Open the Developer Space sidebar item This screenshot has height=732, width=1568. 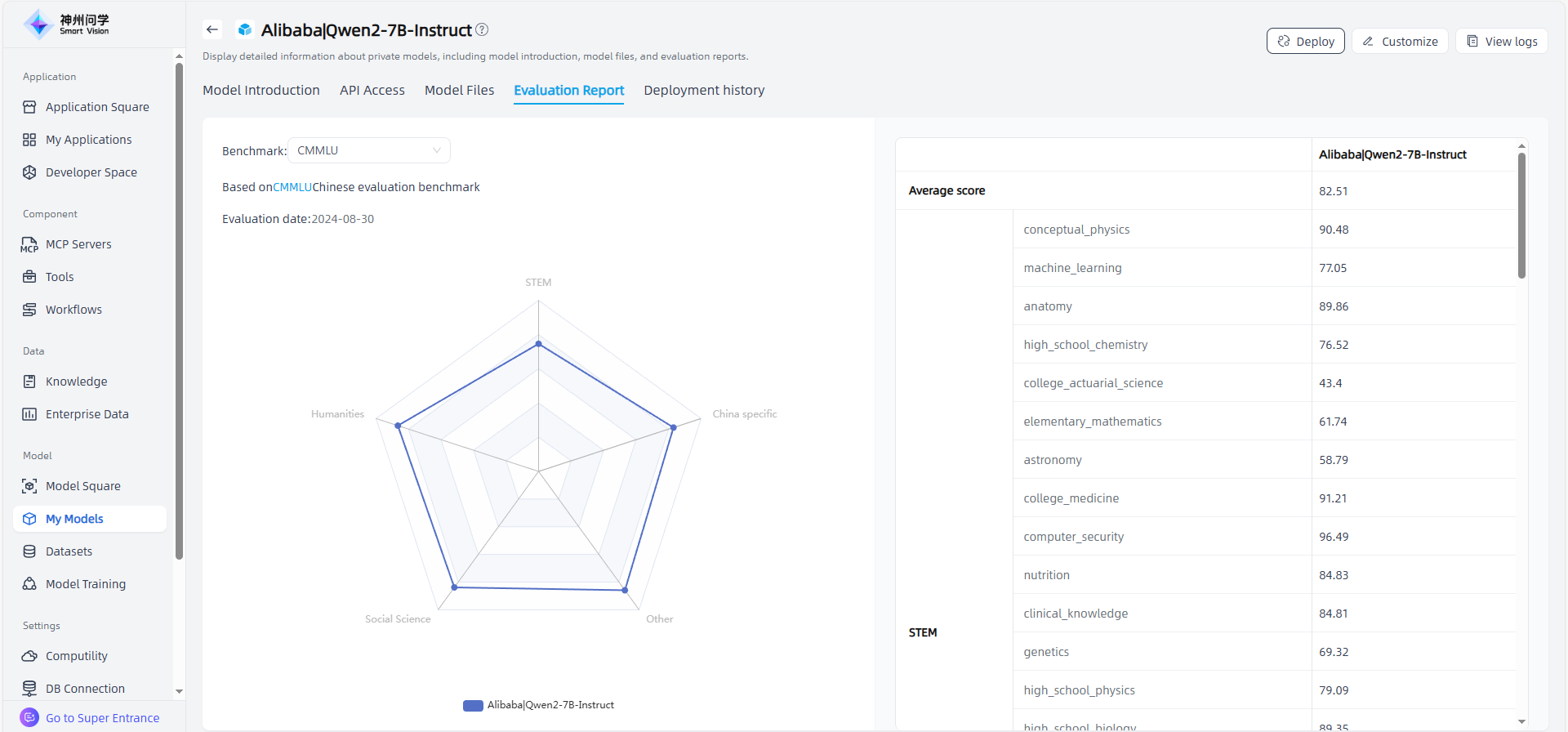pyautogui.click(x=91, y=172)
